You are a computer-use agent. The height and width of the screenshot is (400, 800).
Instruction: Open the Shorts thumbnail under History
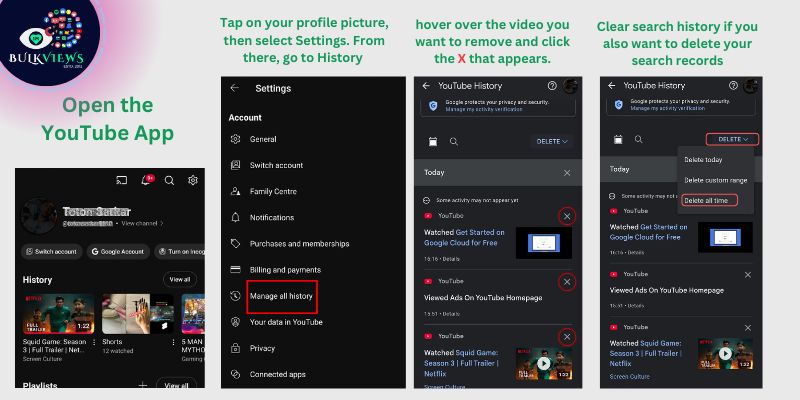click(x=138, y=314)
